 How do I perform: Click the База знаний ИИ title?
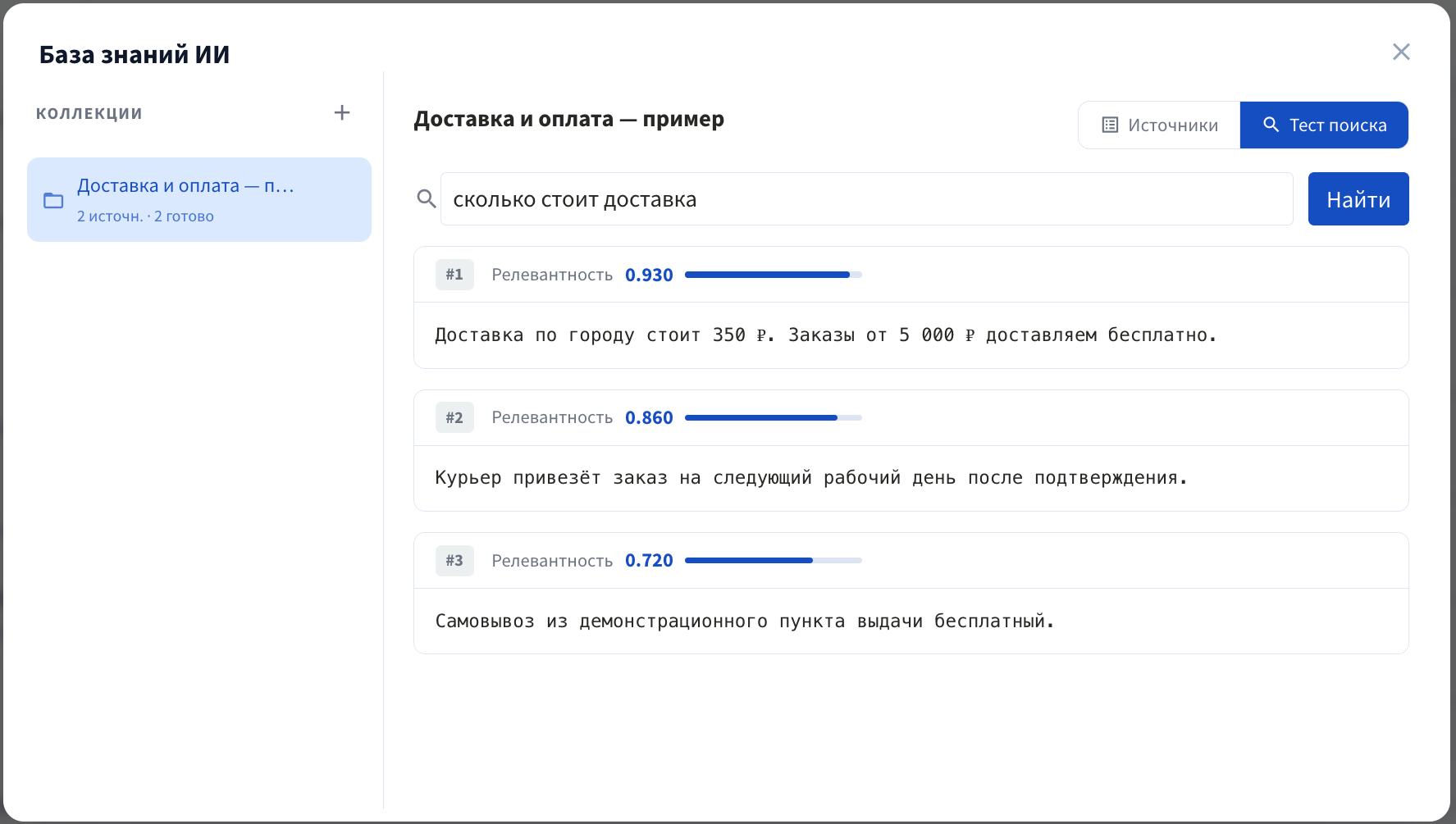(x=135, y=54)
